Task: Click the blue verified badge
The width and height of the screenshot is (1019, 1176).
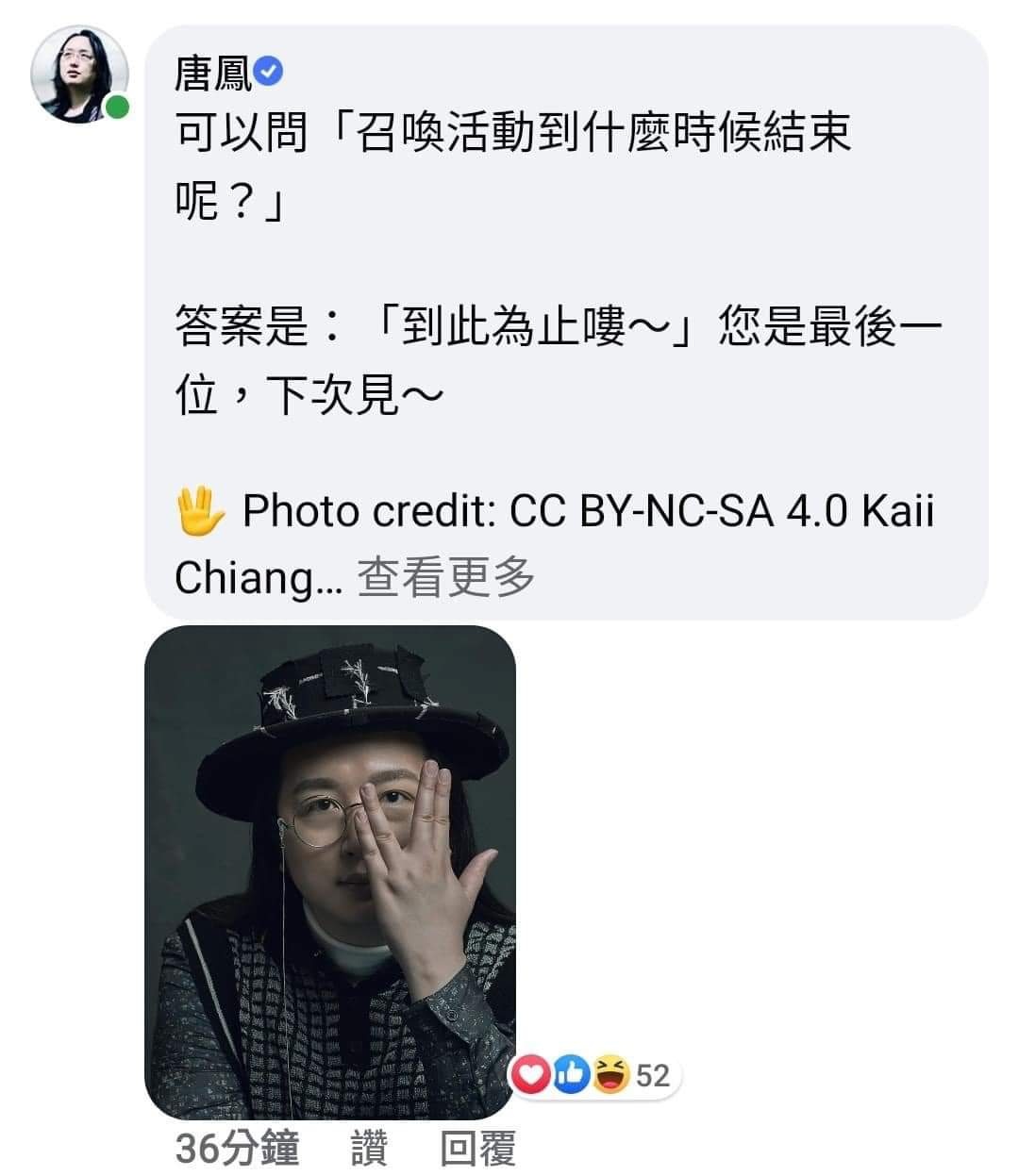Action: coord(268,71)
